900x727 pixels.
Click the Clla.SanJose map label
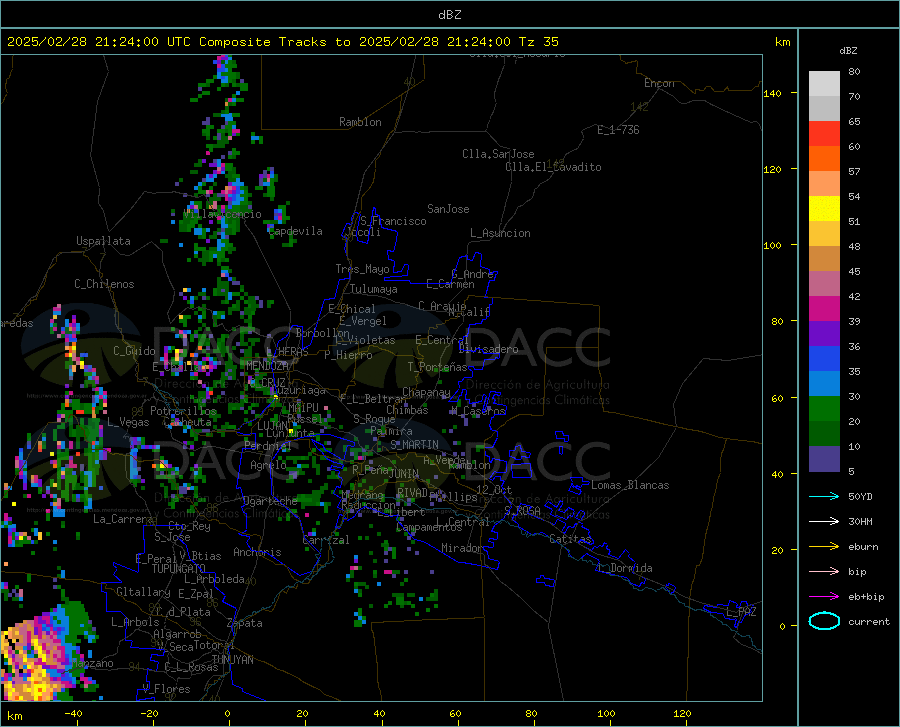coord(498,154)
